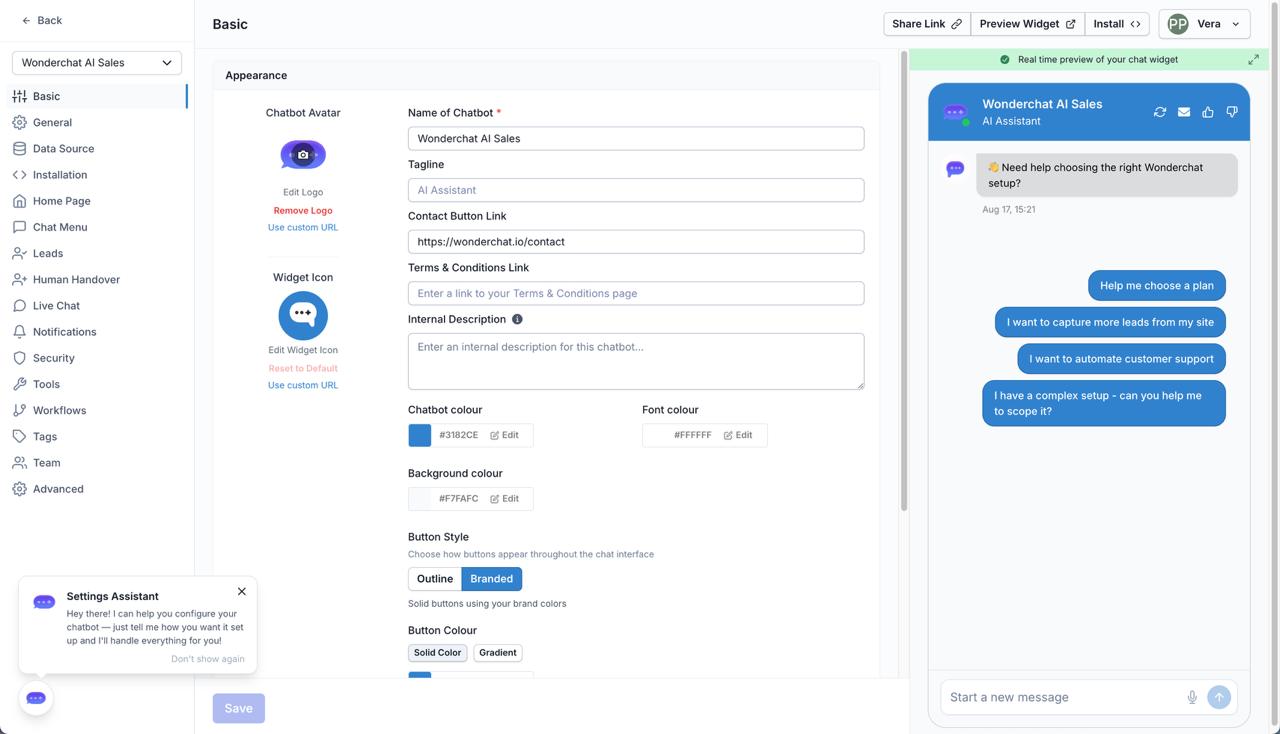Open the Home Page section
The height and width of the screenshot is (734, 1280).
tap(96, 201)
